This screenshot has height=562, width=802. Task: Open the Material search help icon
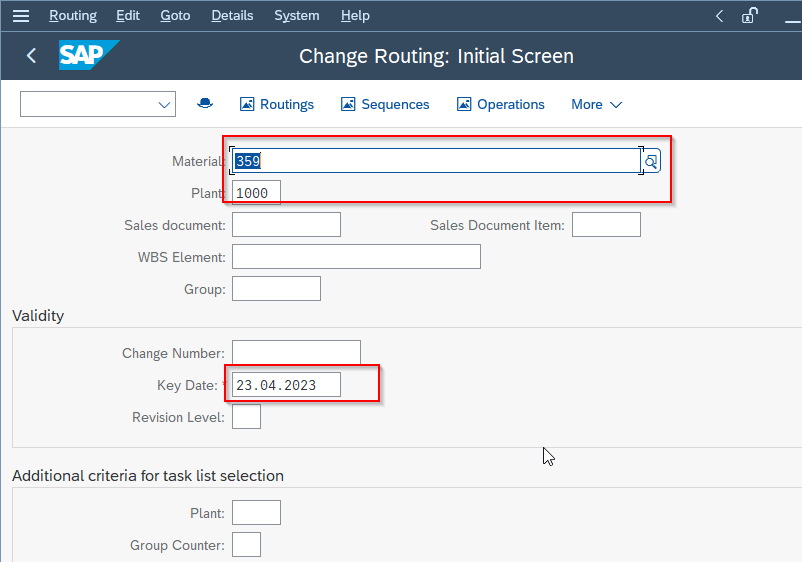[651, 161]
